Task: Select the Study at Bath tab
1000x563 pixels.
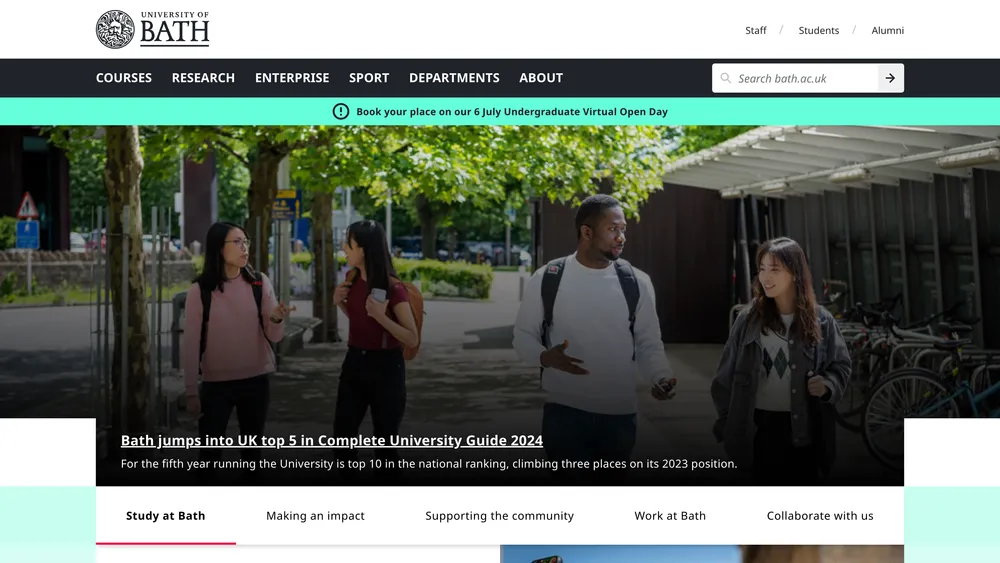Action: click(166, 516)
